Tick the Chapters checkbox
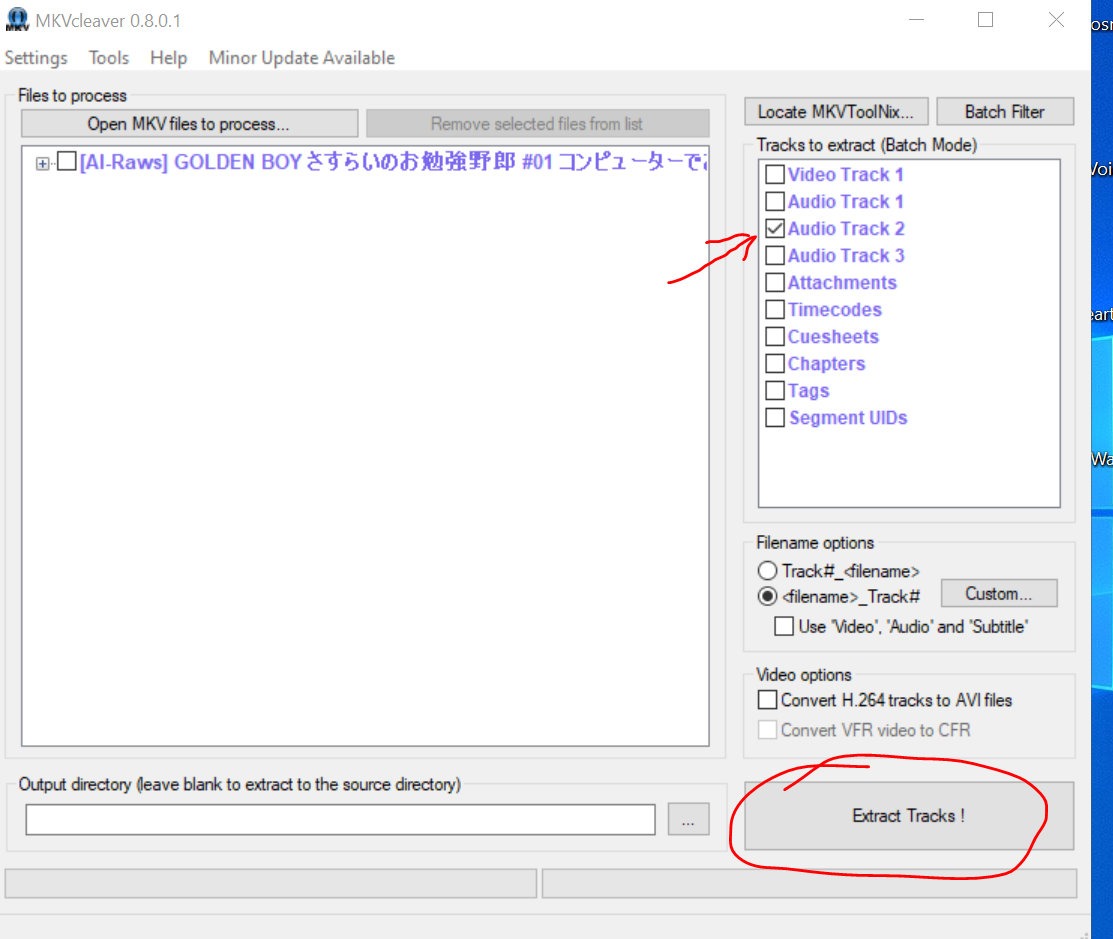Viewport: 1113px width, 939px height. [775, 363]
